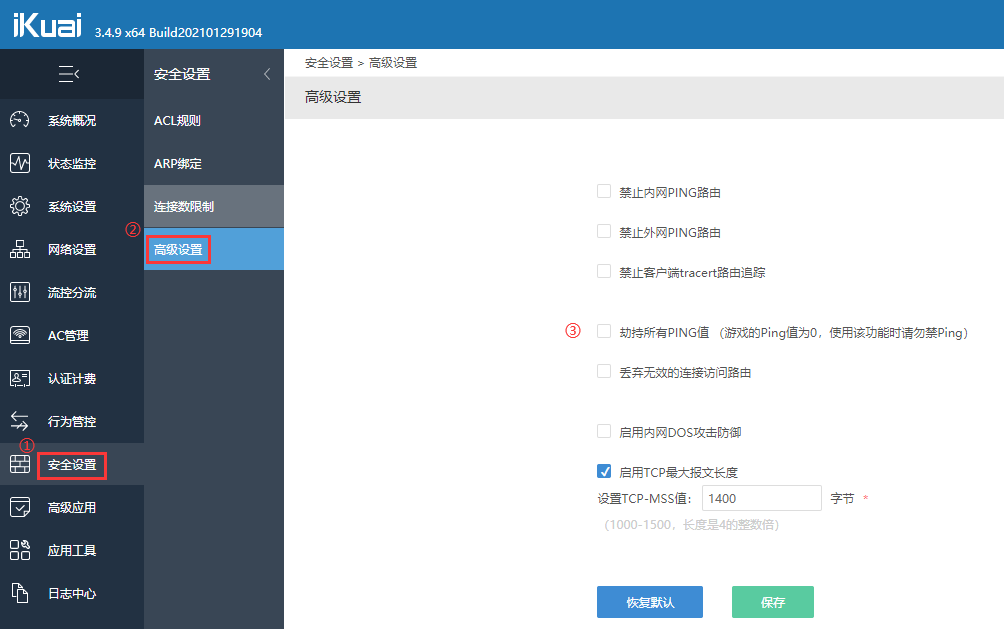The height and width of the screenshot is (629, 1004).
Task: Click the 流控分流 sliders icon
Action: pyautogui.click(x=20, y=292)
